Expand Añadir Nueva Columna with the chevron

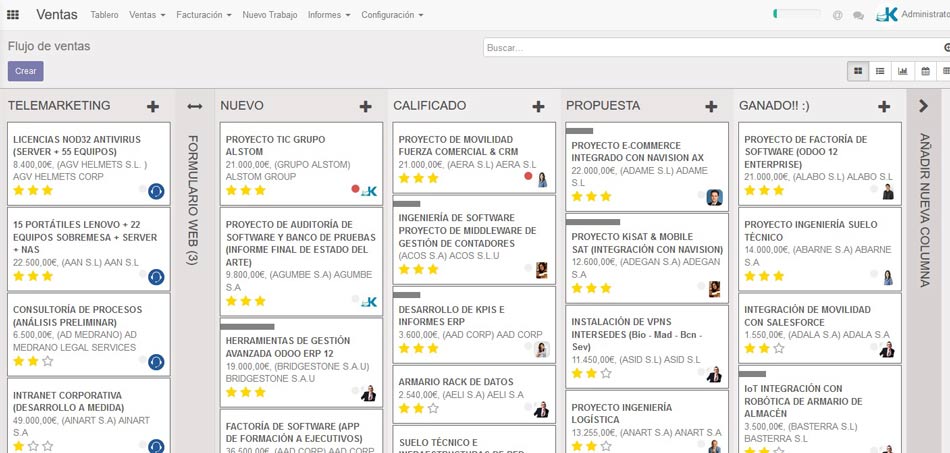tap(923, 106)
